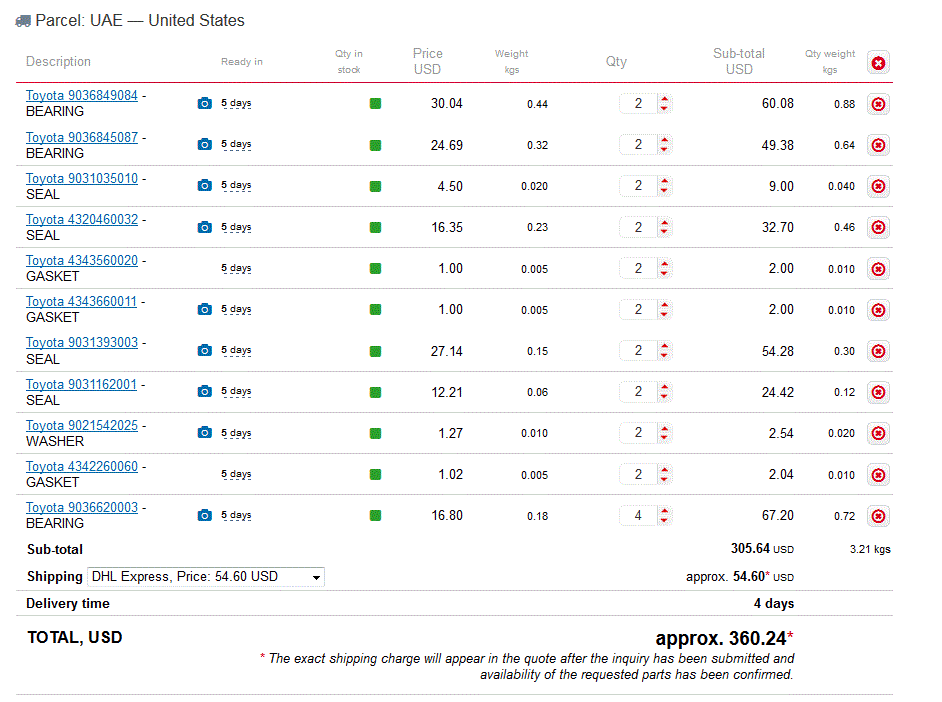This screenshot has width=942, height=702.
Task: Remove all items using header delete icon
Action: point(878,62)
